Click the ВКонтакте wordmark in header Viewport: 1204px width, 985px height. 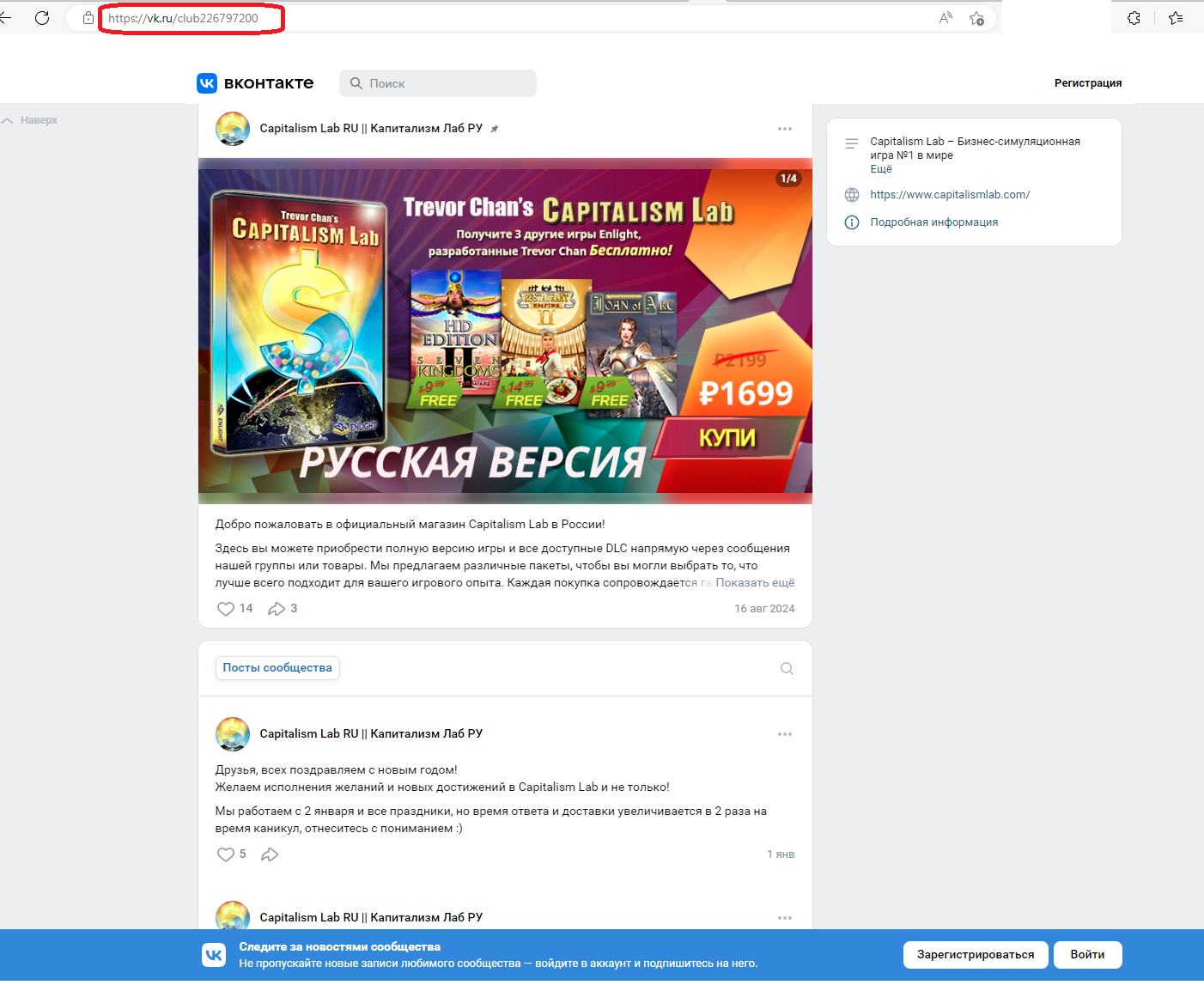[x=269, y=83]
